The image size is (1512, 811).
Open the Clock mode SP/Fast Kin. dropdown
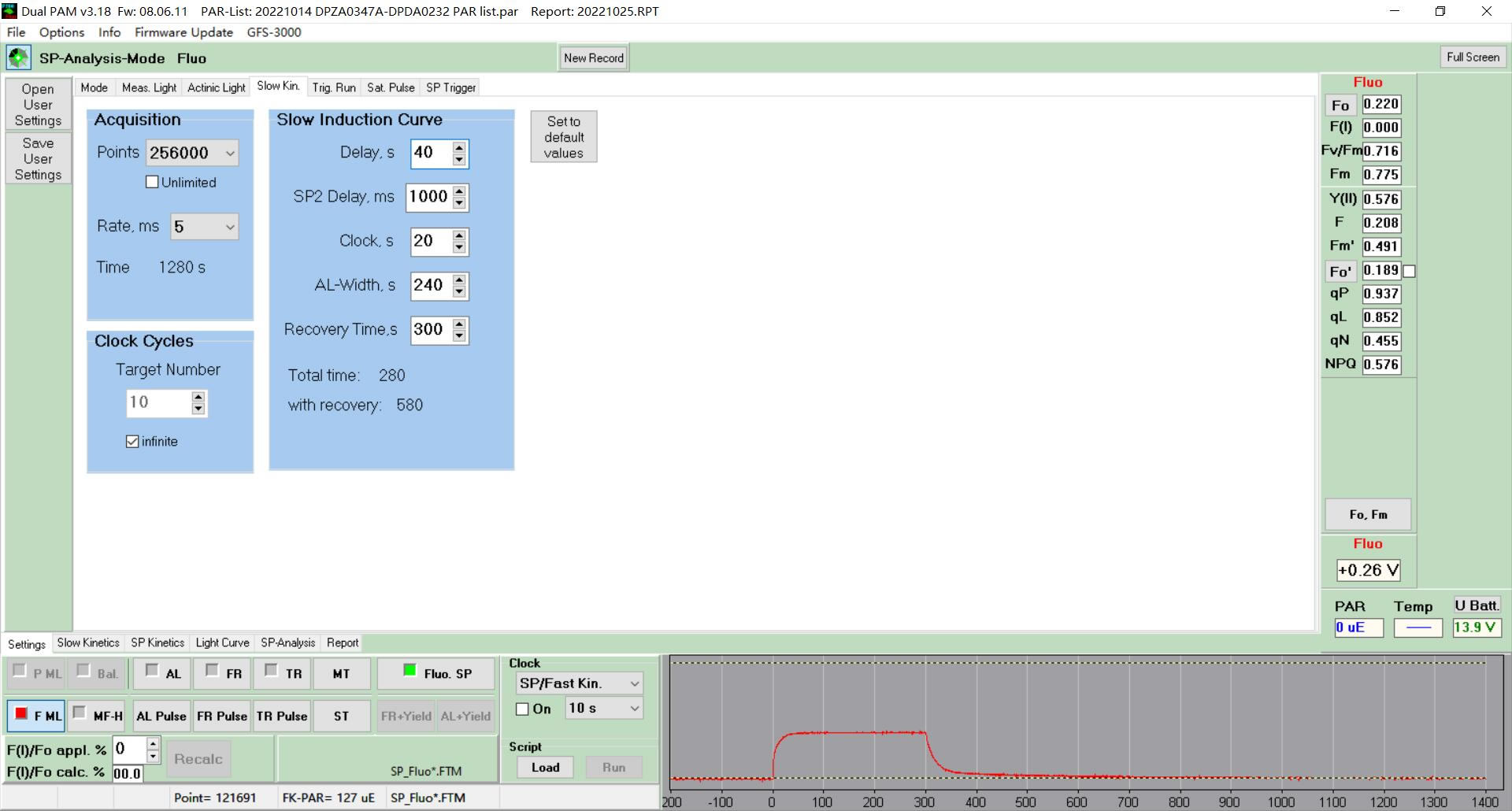click(579, 683)
